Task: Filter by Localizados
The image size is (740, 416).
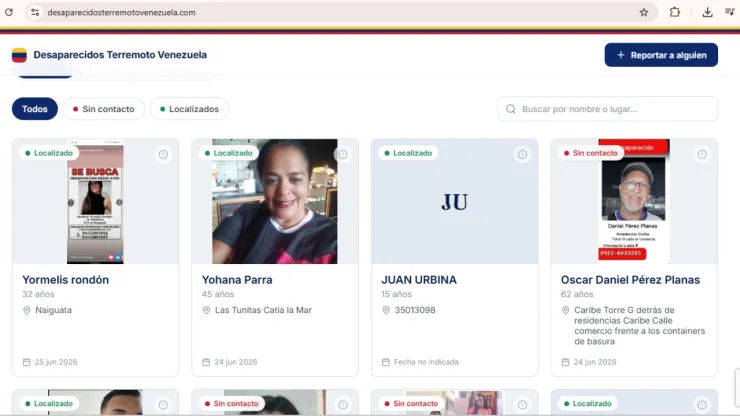Action: (x=189, y=109)
